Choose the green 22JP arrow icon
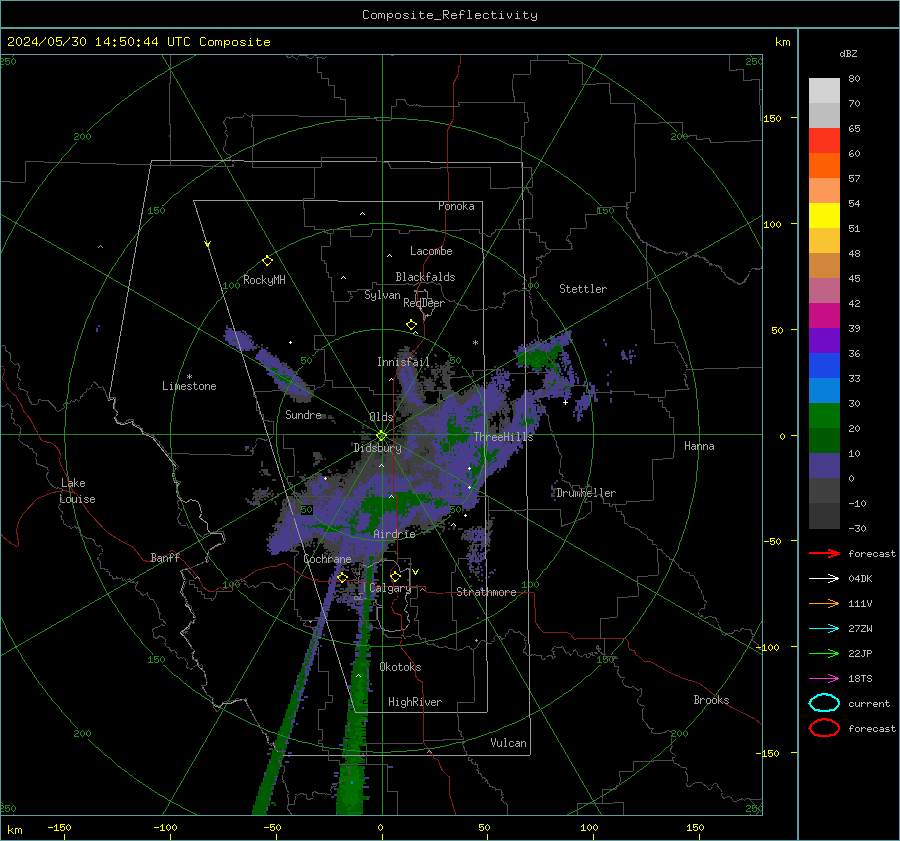 (824, 653)
